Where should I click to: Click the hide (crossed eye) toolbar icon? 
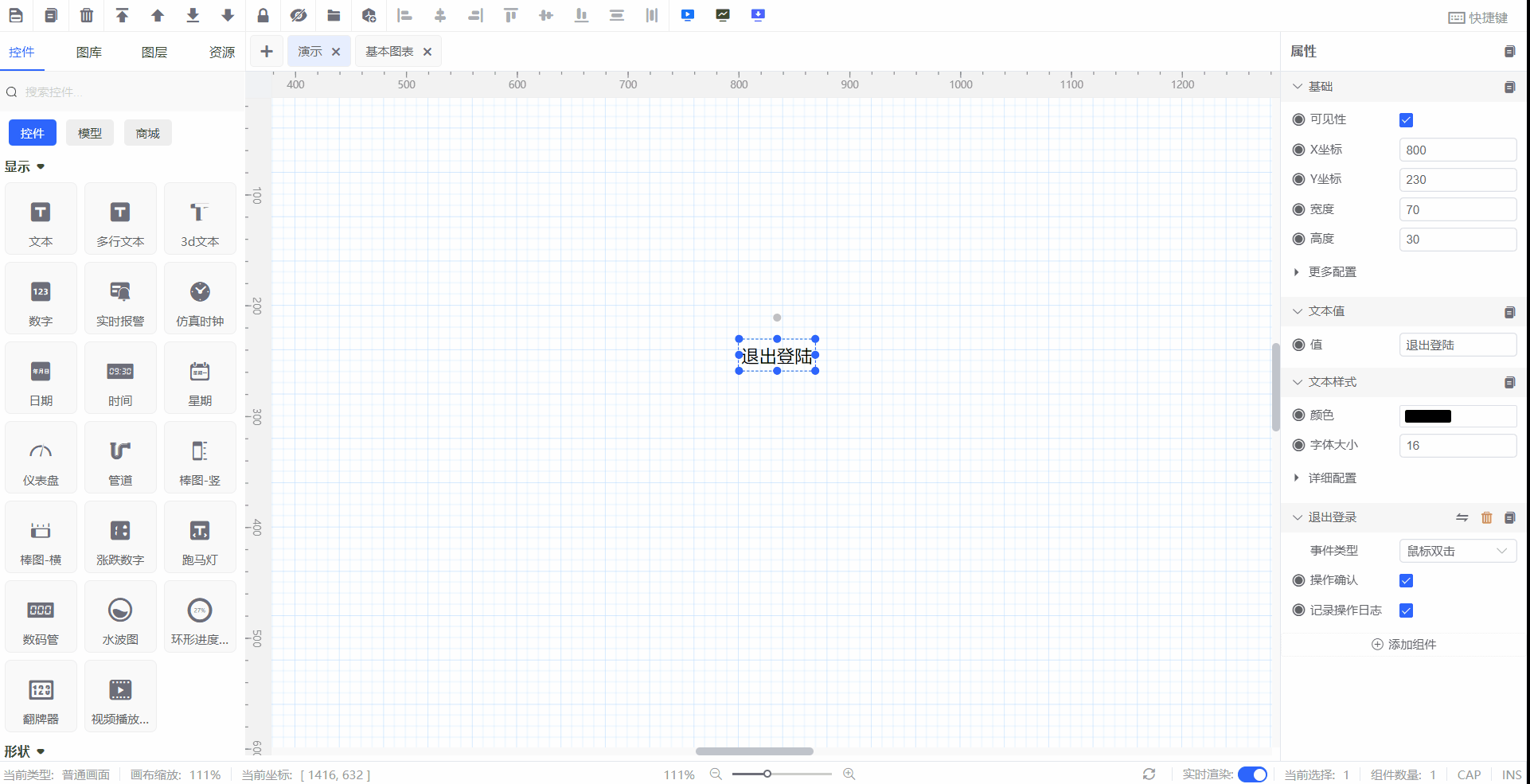pos(299,15)
